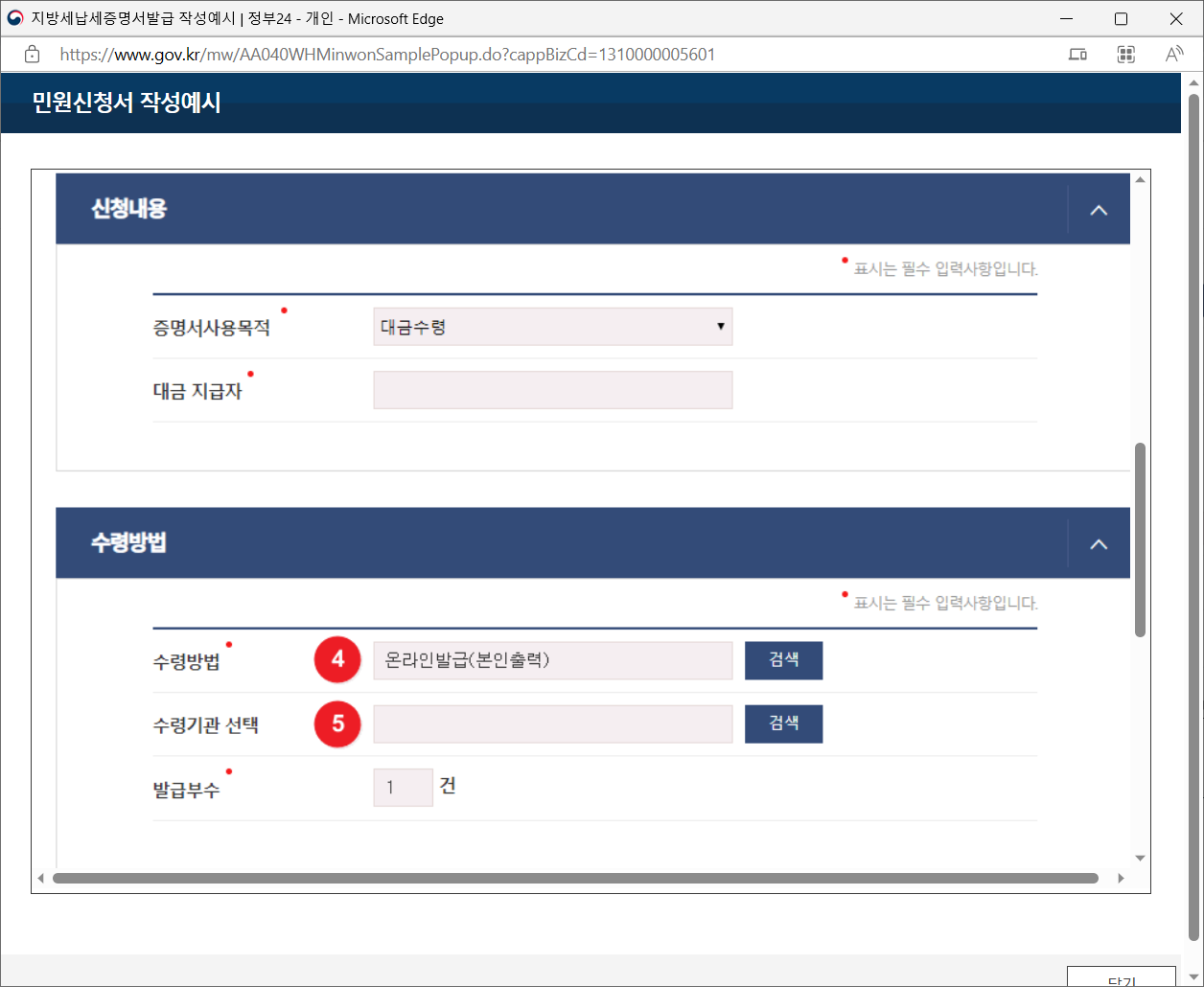The width and height of the screenshot is (1204, 987).
Task: Start Read Aloud via the A icon
Action: tap(1174, 55)
